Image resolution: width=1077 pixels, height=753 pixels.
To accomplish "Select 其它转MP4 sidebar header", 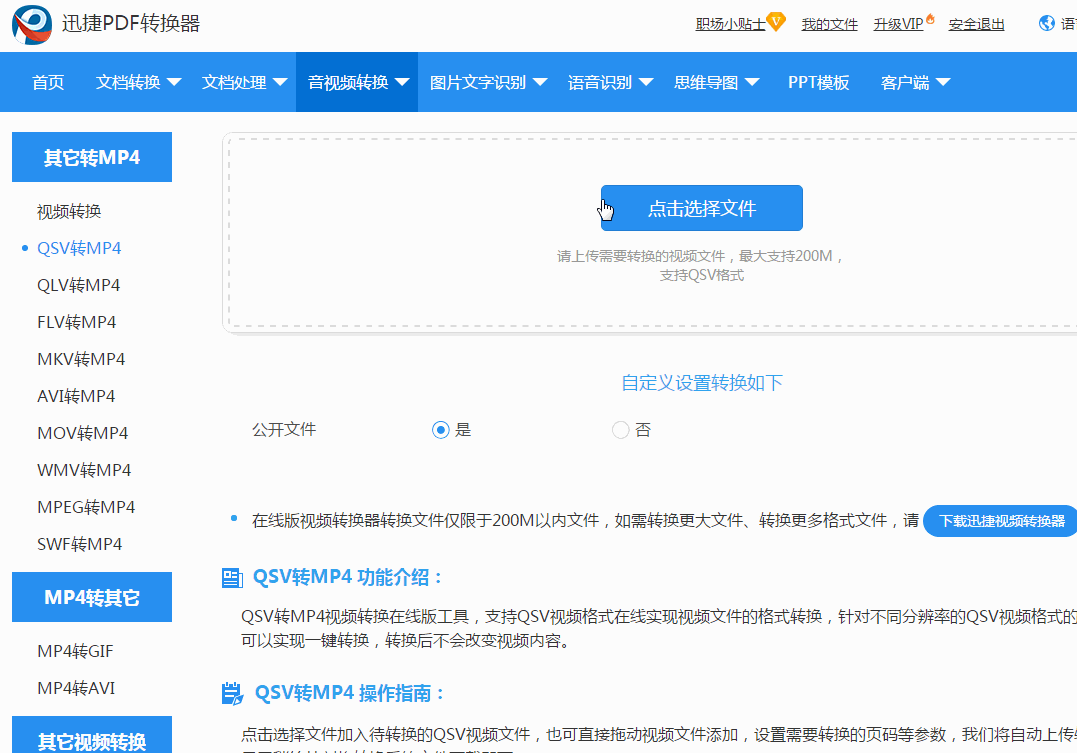I will [x=92, y=157].
